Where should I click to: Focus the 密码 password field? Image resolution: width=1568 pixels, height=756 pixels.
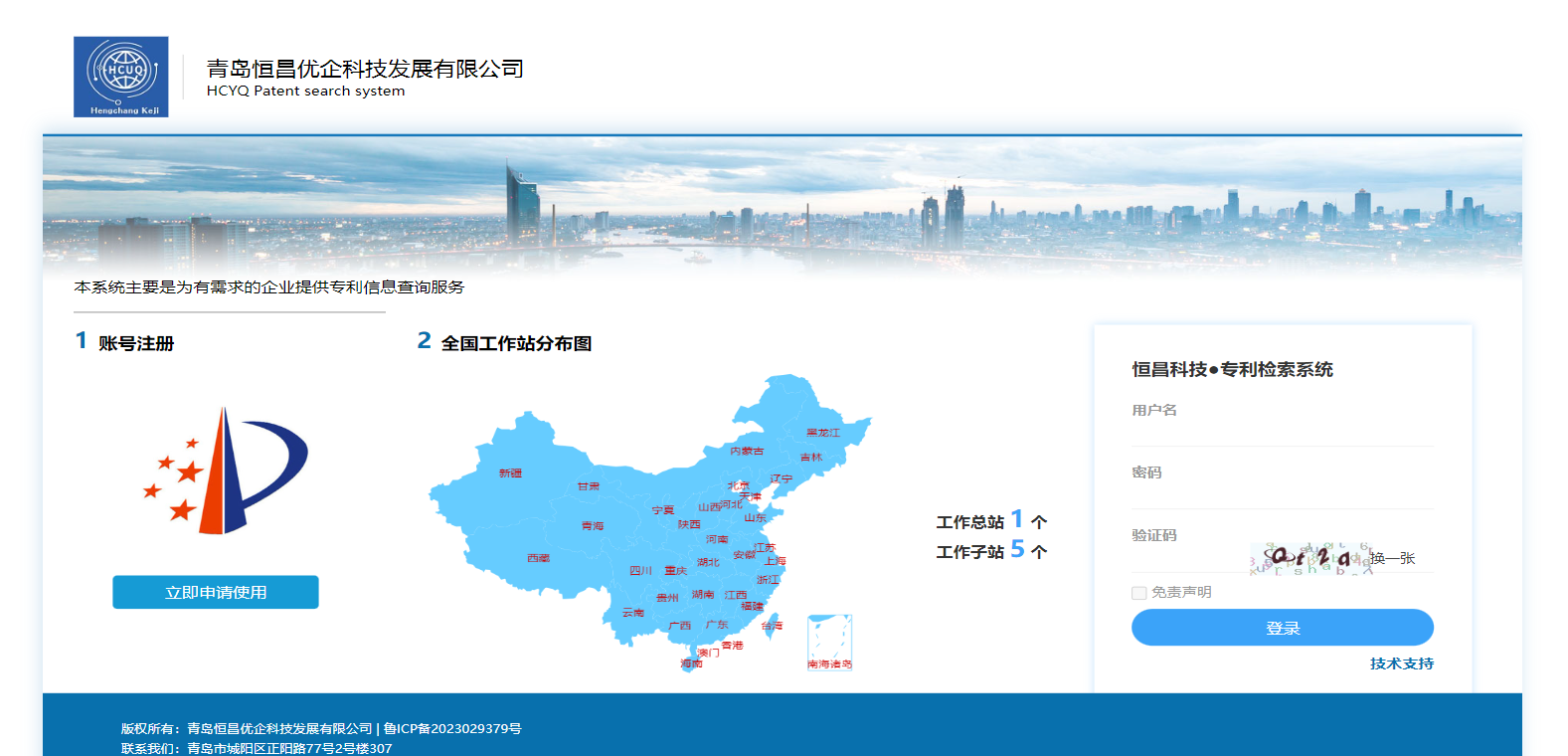coord(1282,495)
